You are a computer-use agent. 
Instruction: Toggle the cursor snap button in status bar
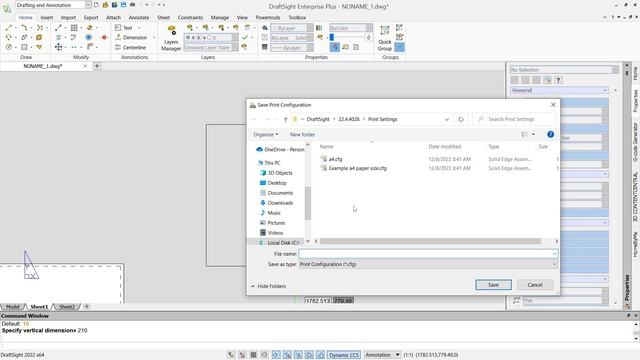(242, 355)
